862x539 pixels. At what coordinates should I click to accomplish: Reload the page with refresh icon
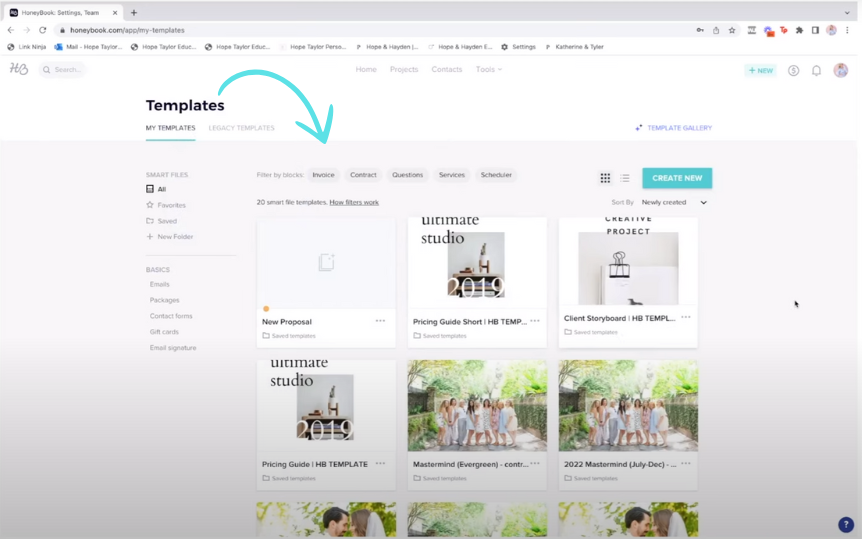tap(42, 30)
